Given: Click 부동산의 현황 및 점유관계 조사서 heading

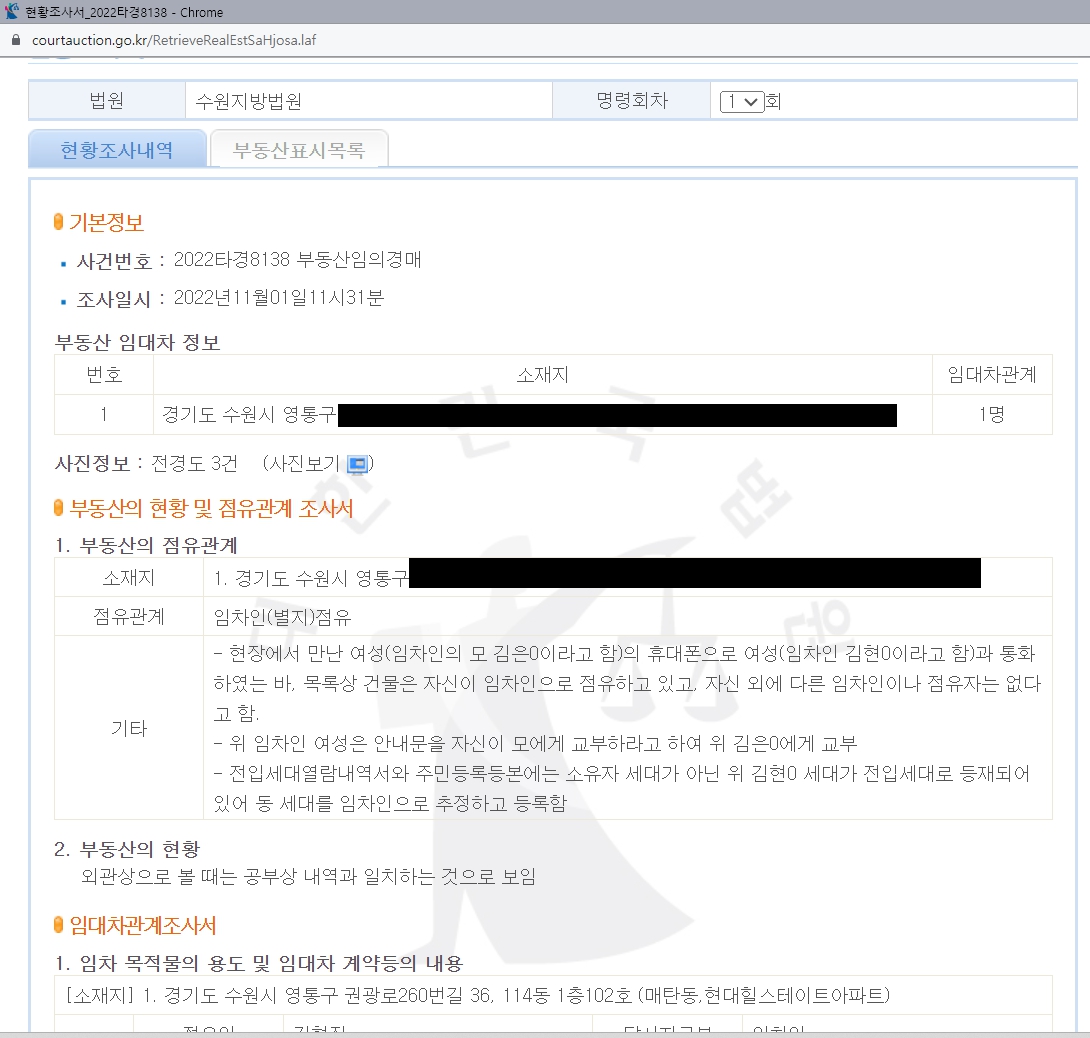Looking at the screenshot, I should click(211, 508).
